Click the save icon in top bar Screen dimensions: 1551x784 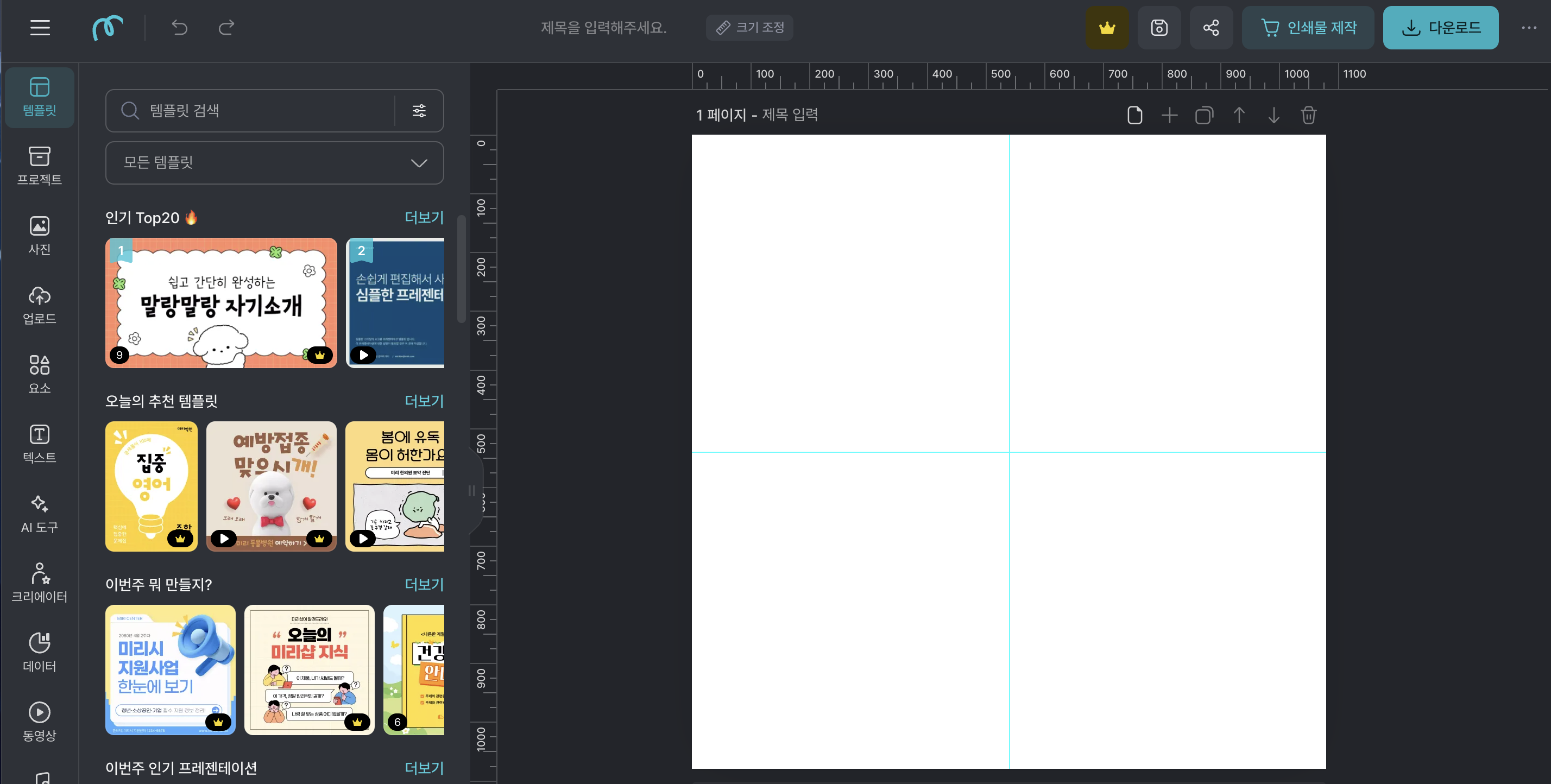[x=1159, y=28]
